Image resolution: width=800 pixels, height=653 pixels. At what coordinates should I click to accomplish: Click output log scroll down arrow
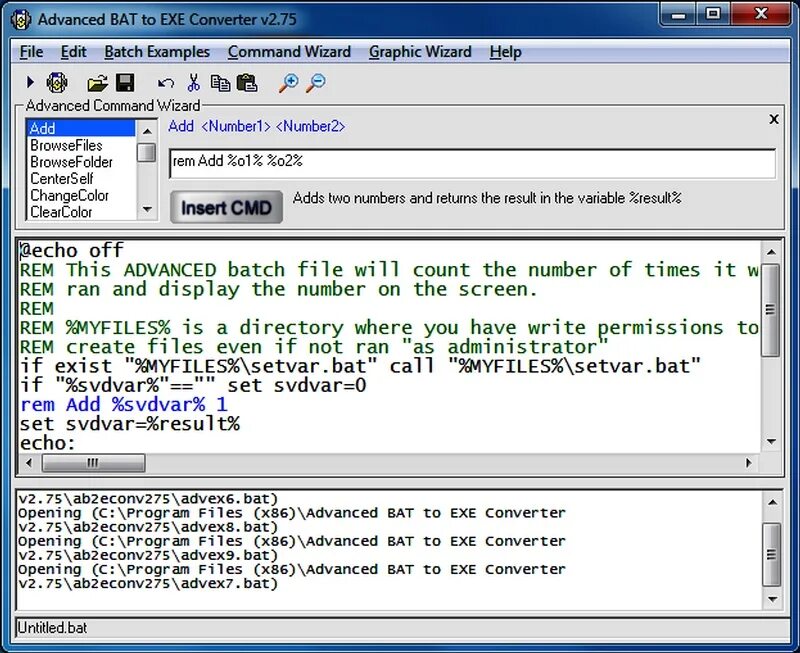click(x=772, y=599)
